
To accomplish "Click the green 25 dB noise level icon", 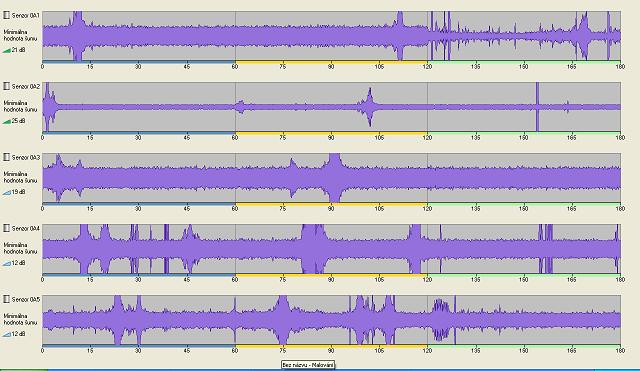I will [7, 121].
